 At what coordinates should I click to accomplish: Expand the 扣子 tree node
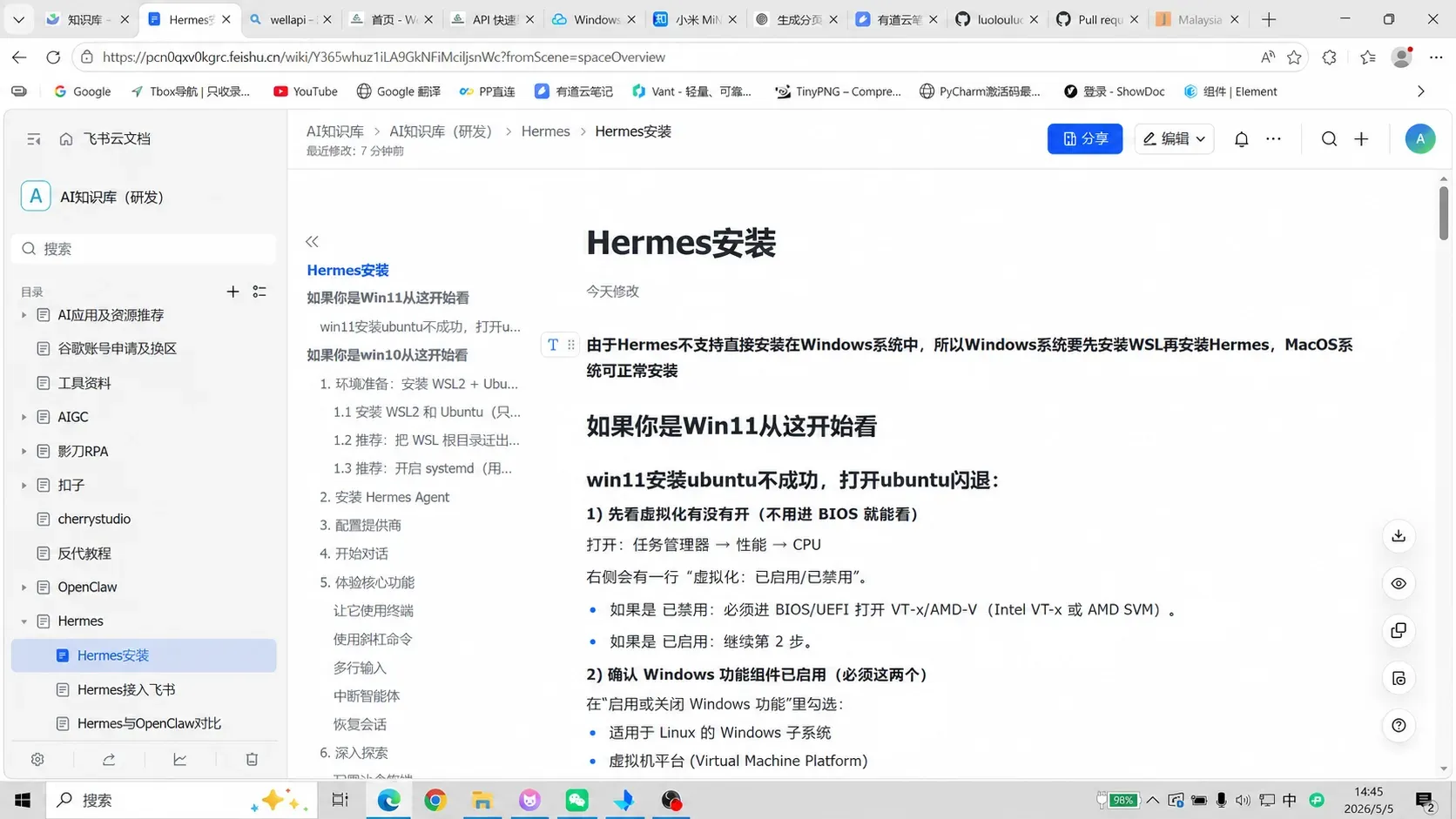(x=24, y=485)
